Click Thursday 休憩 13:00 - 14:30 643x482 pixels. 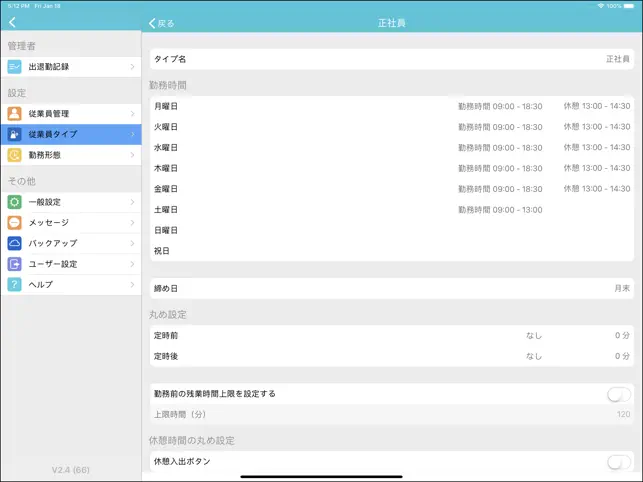[597, 168]
